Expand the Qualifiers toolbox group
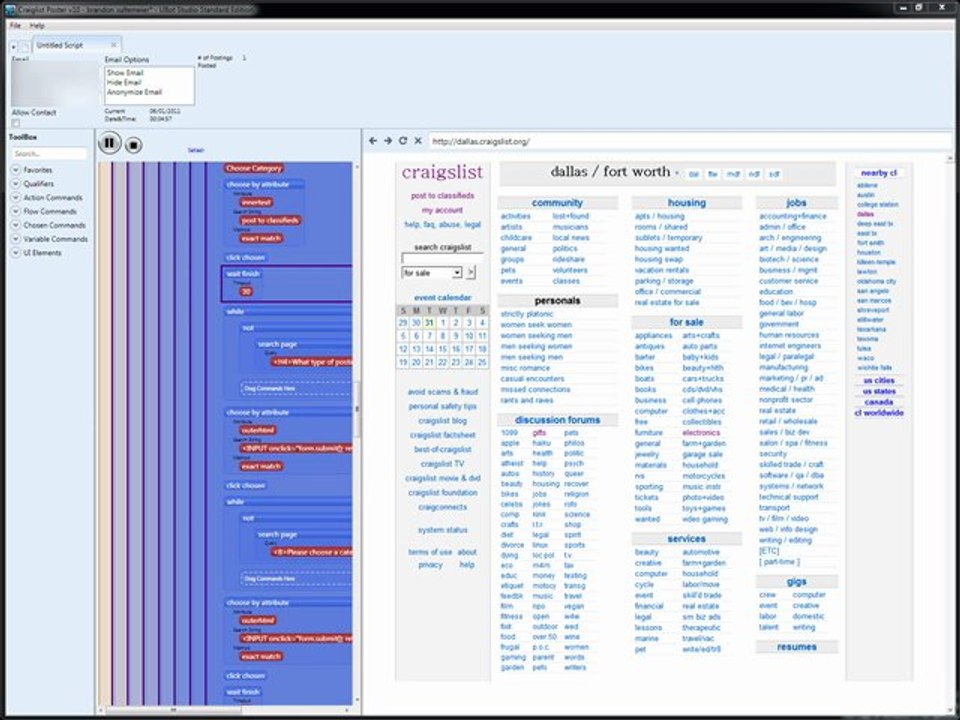Screen dimensions: 960x720 click(16, 184)
